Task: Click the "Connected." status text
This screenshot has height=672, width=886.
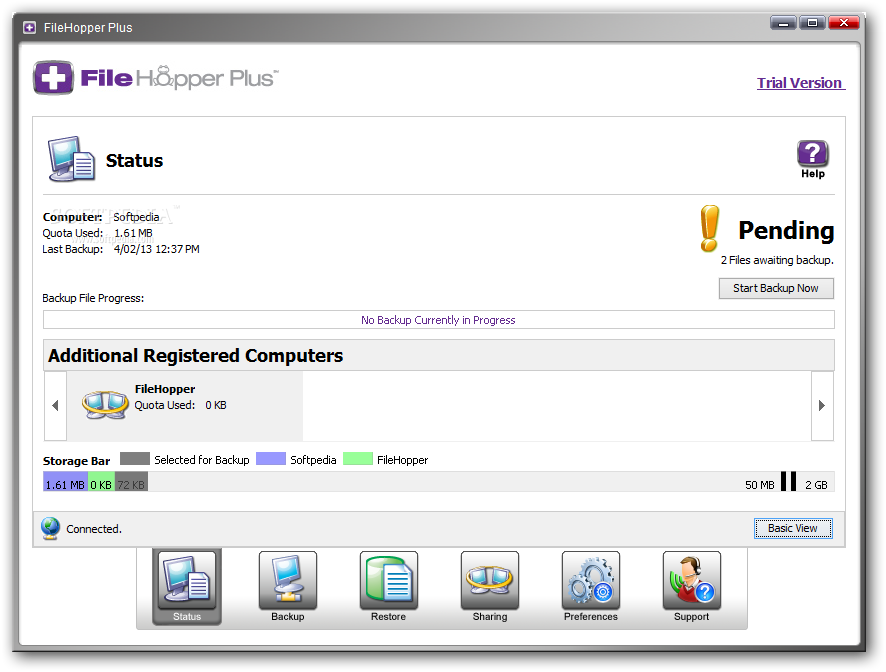Action: click(94, 529)
